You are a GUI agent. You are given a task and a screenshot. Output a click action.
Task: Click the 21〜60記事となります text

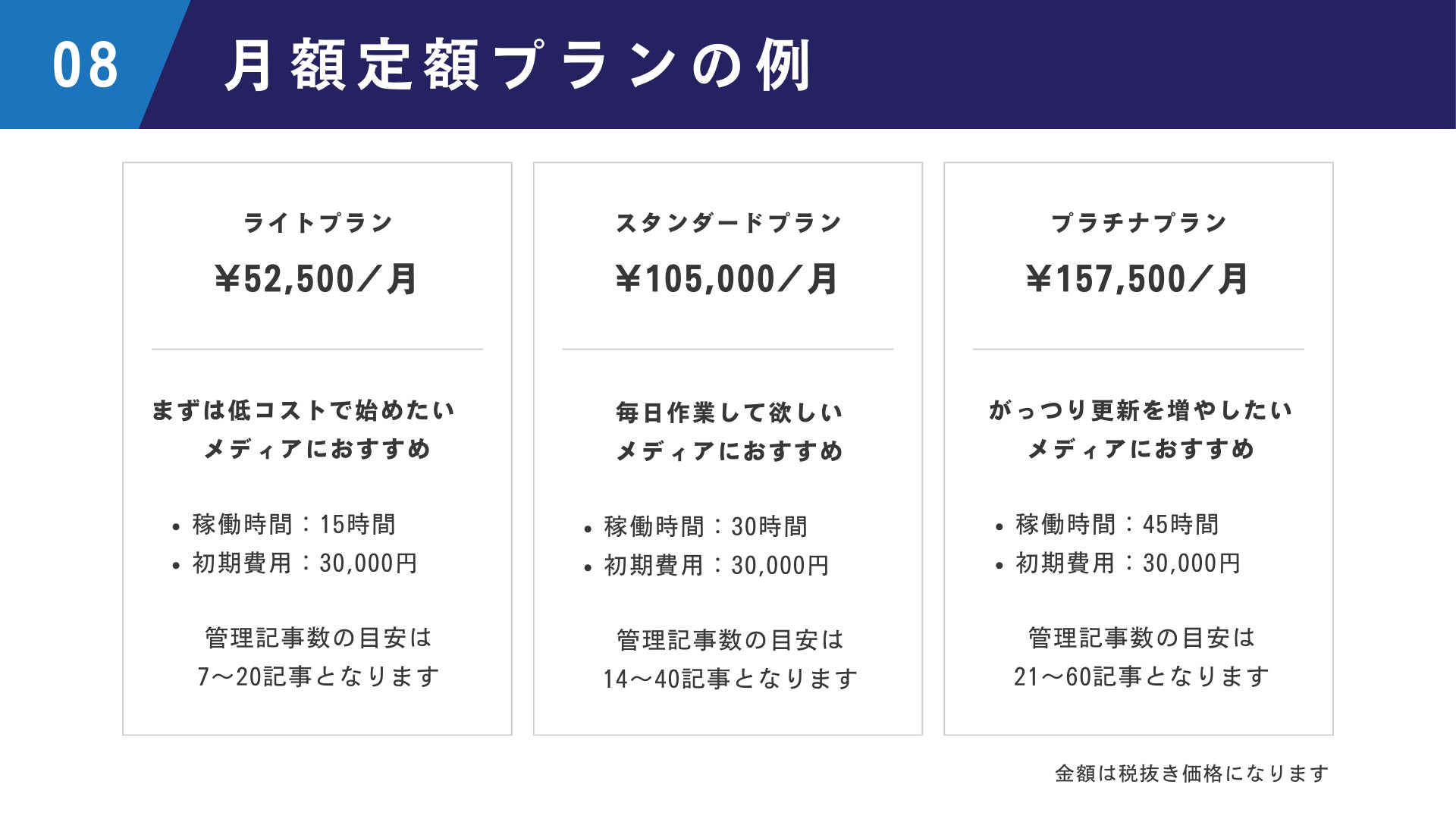(1141, 676)
